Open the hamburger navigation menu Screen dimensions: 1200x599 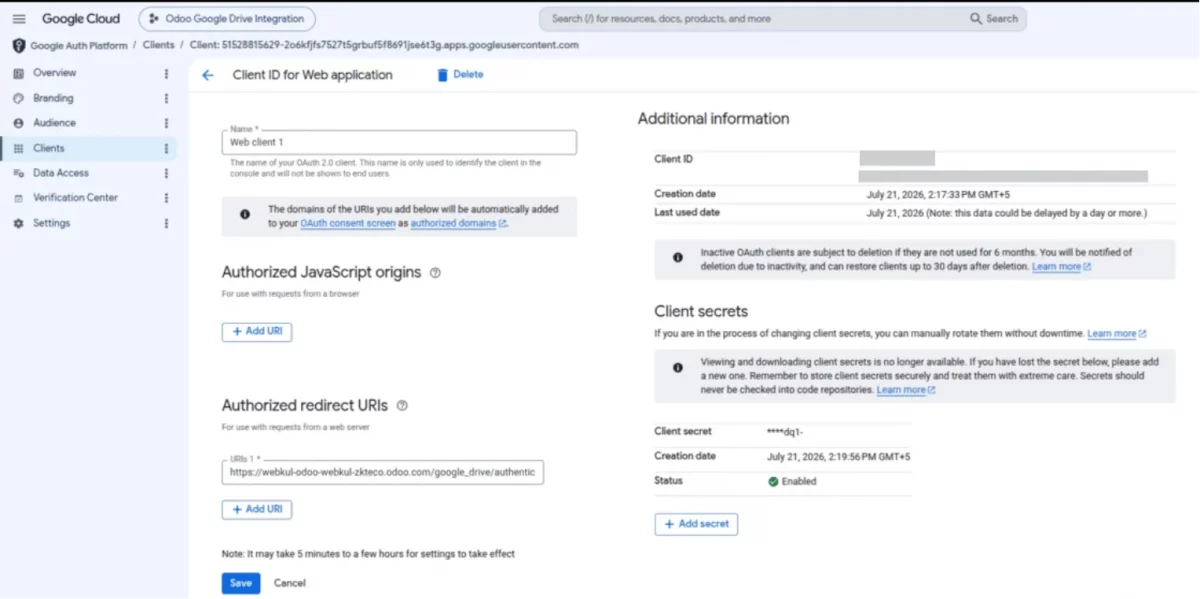point(18,19)
